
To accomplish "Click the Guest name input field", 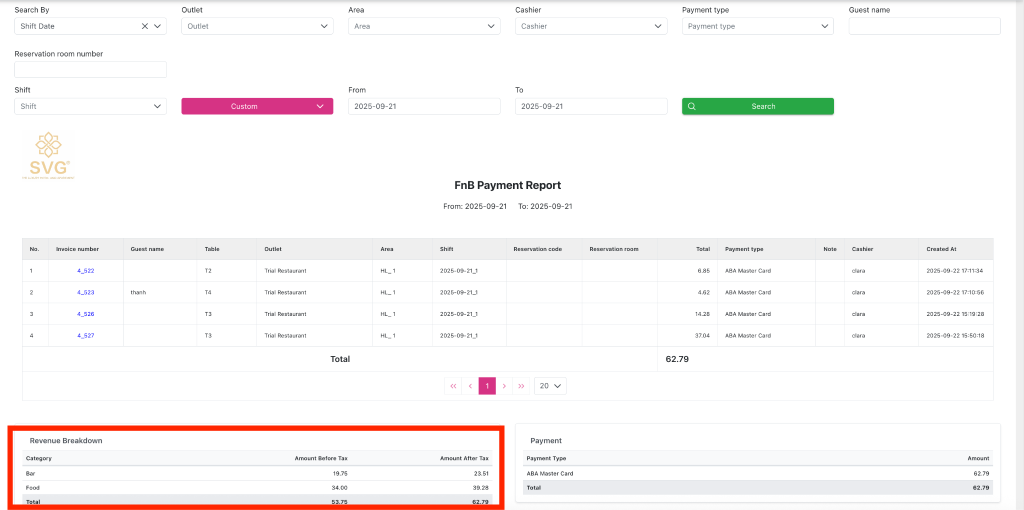I will tap(924, 27).
